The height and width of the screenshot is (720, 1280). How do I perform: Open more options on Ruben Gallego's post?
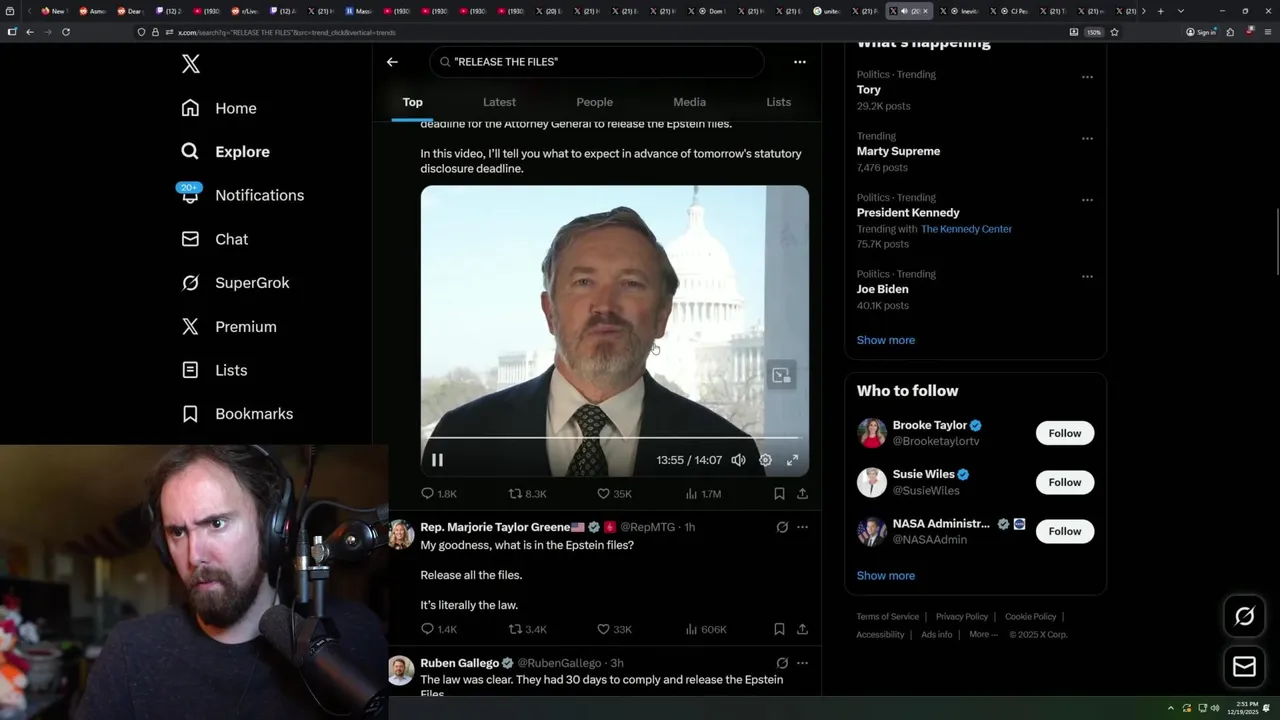tap(802, 663)
